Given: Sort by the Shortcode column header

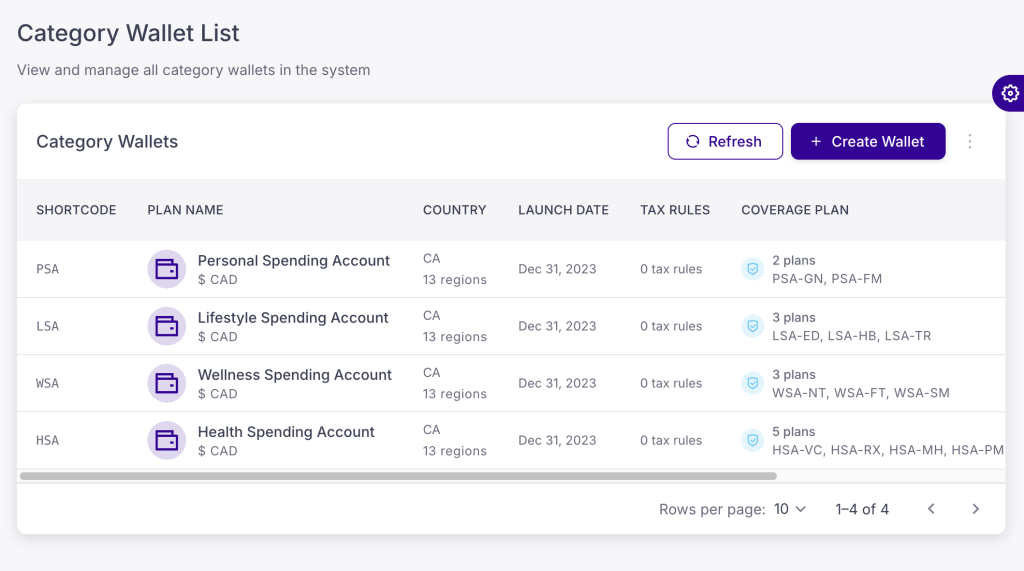Looking at the screenshot, I should click(76, 210).
